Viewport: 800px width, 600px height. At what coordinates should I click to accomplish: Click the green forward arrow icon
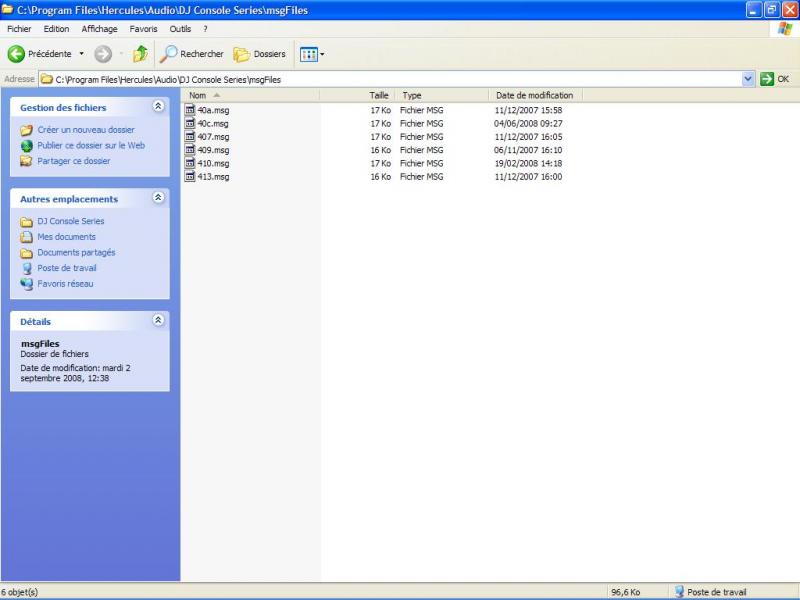click(x=103, y=54)
